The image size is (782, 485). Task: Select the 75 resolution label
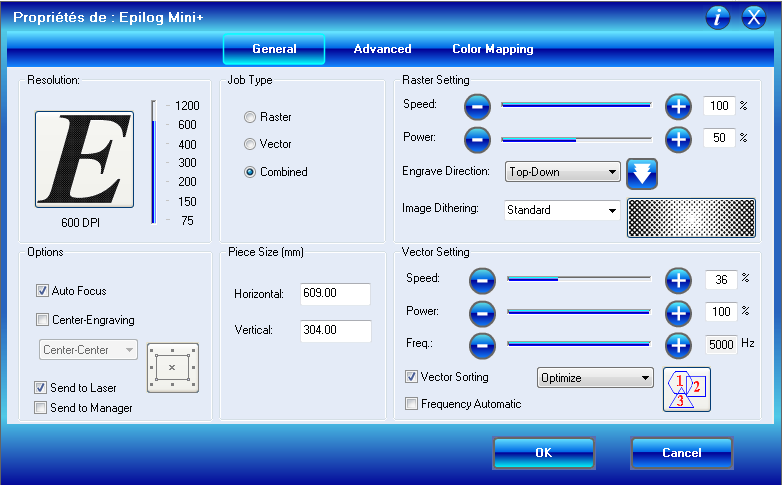point(187,221)
